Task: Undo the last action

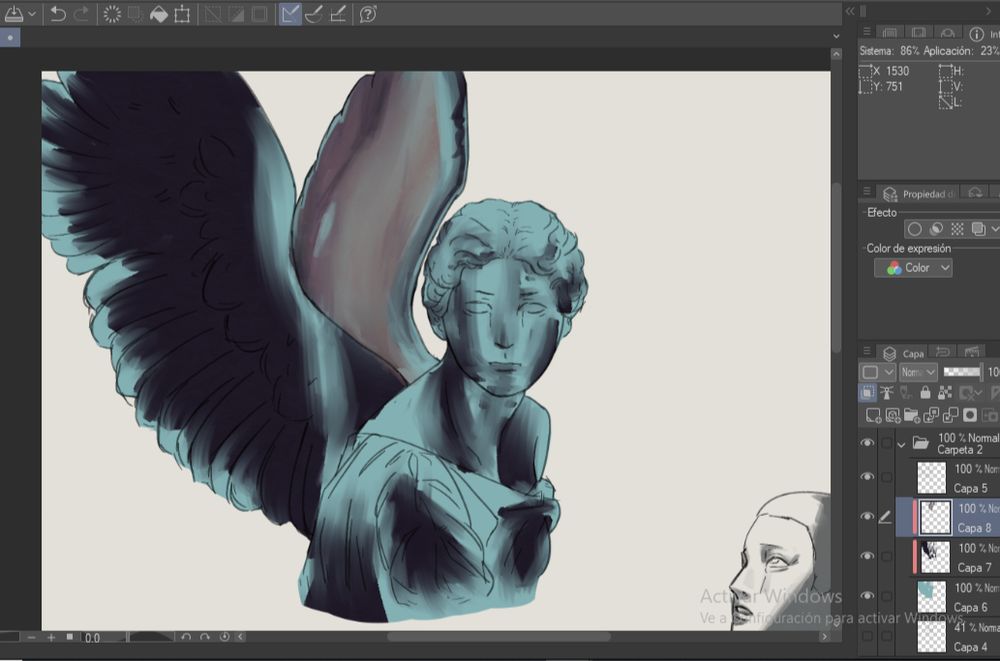Action: click(x=57, y=14)
